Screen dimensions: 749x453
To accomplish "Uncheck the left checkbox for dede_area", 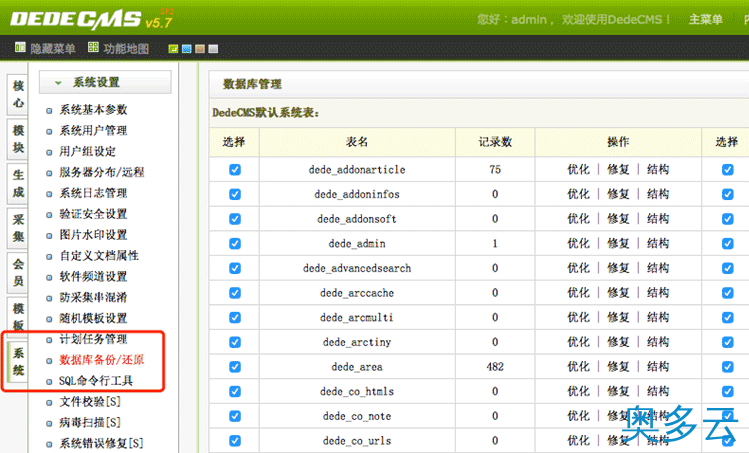I will pos(235,367).
